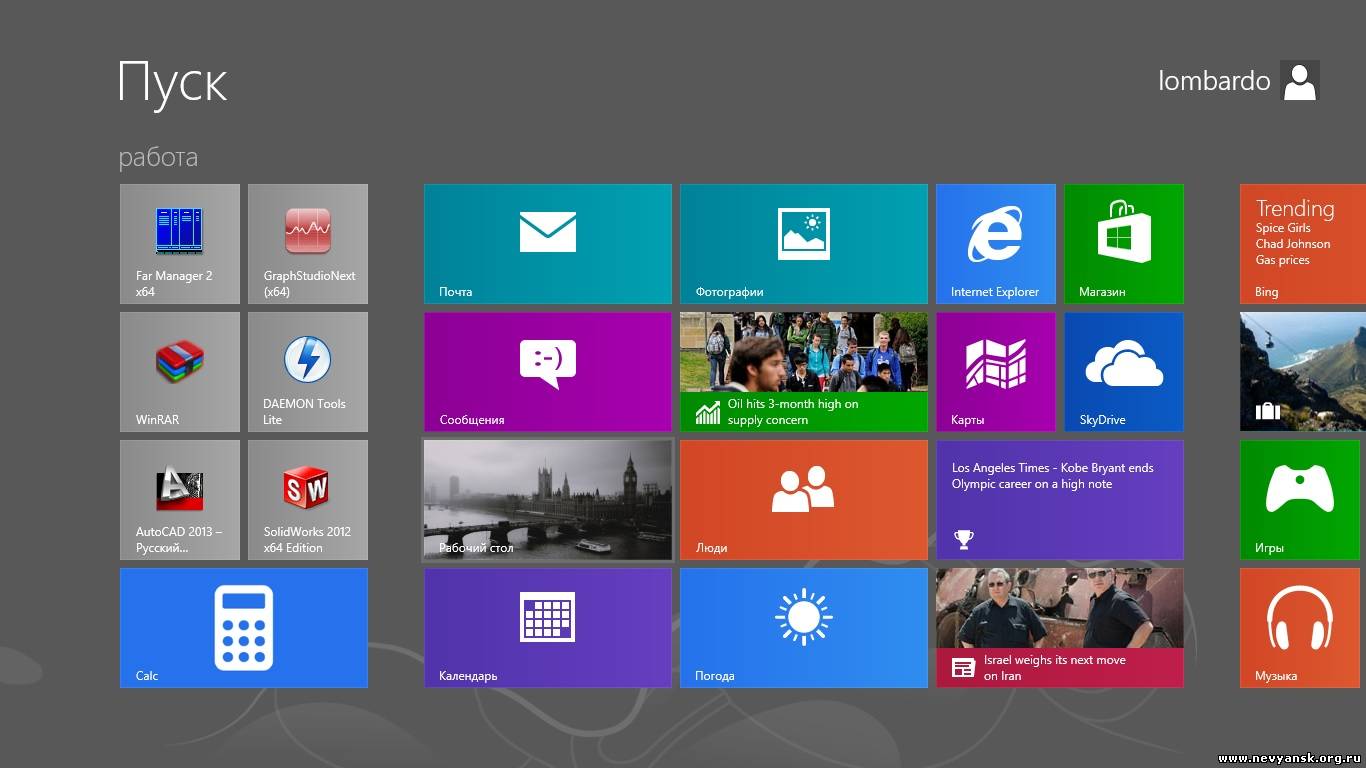Click 'Gas prices' trending topic

[x=1282, y=260]
